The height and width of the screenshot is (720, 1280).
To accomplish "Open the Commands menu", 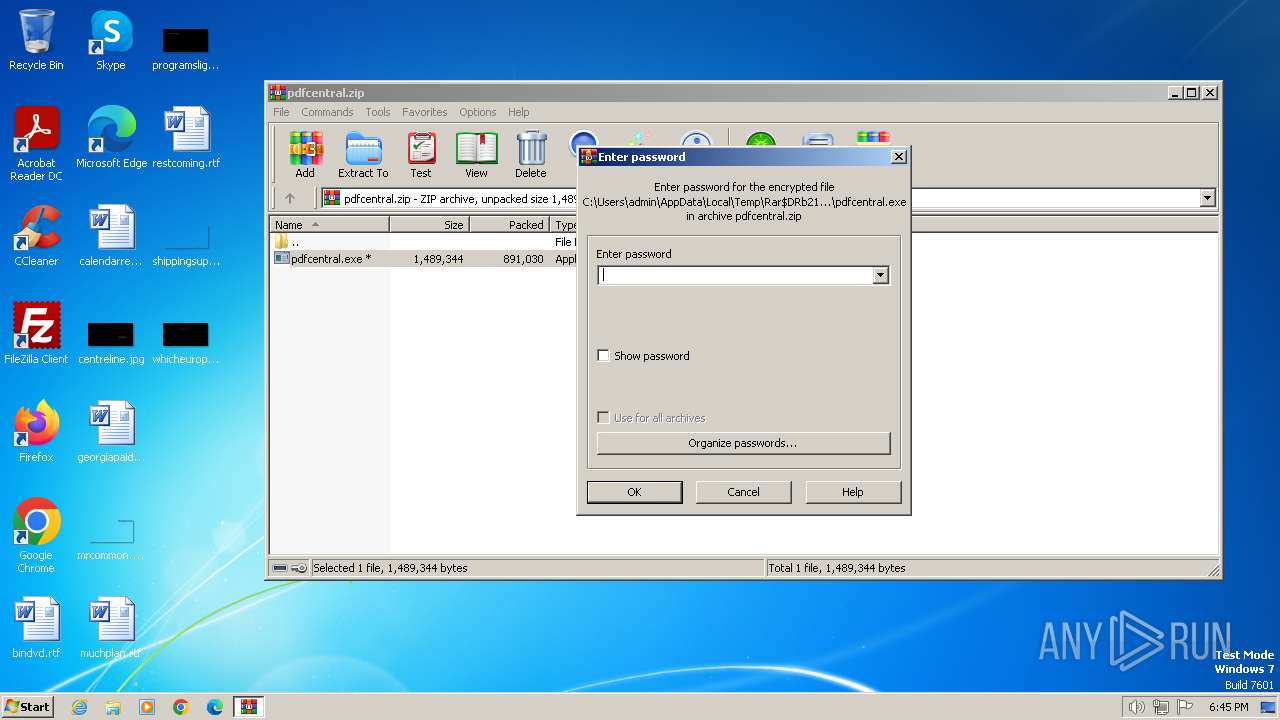I will point(327,112).
